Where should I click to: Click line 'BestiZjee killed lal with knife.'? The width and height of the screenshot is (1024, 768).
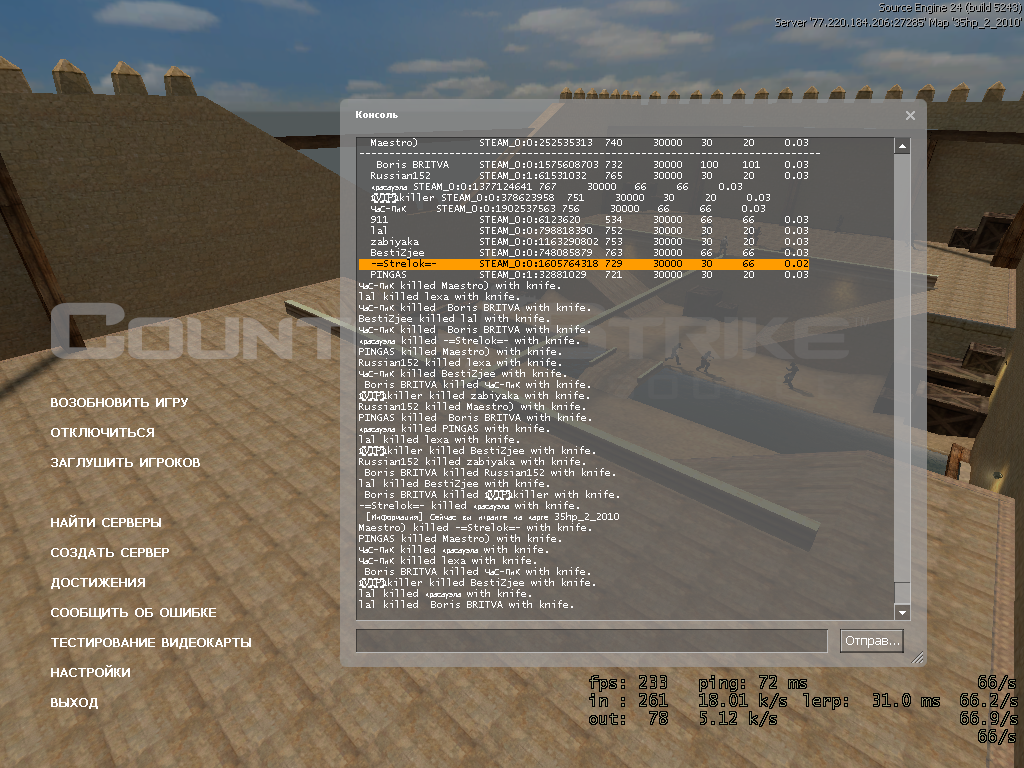(454, 319)
